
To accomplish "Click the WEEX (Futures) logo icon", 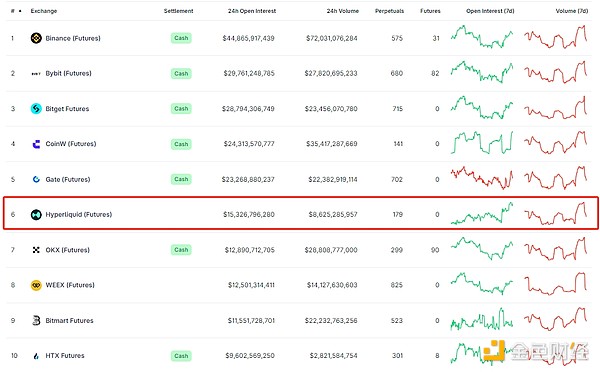I will [x=36, y=285].
